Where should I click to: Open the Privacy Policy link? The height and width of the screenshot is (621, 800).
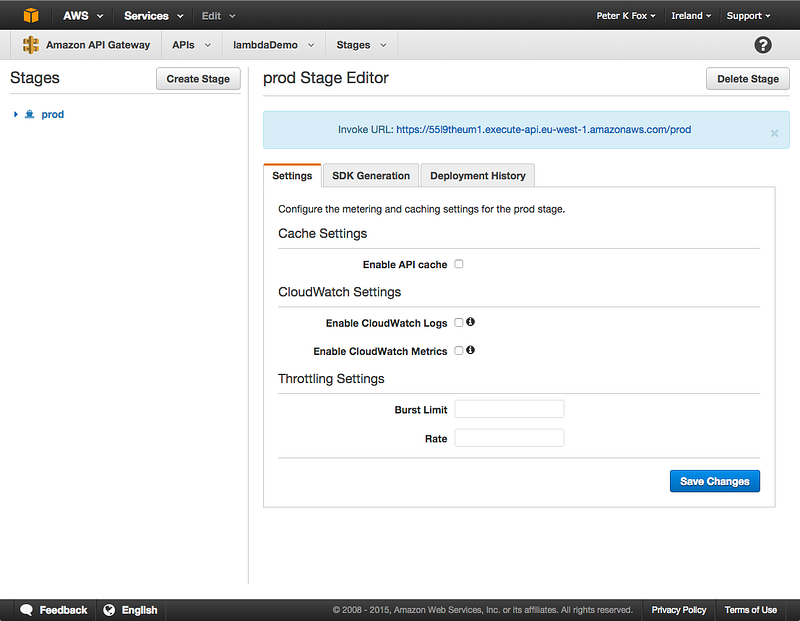679,610
